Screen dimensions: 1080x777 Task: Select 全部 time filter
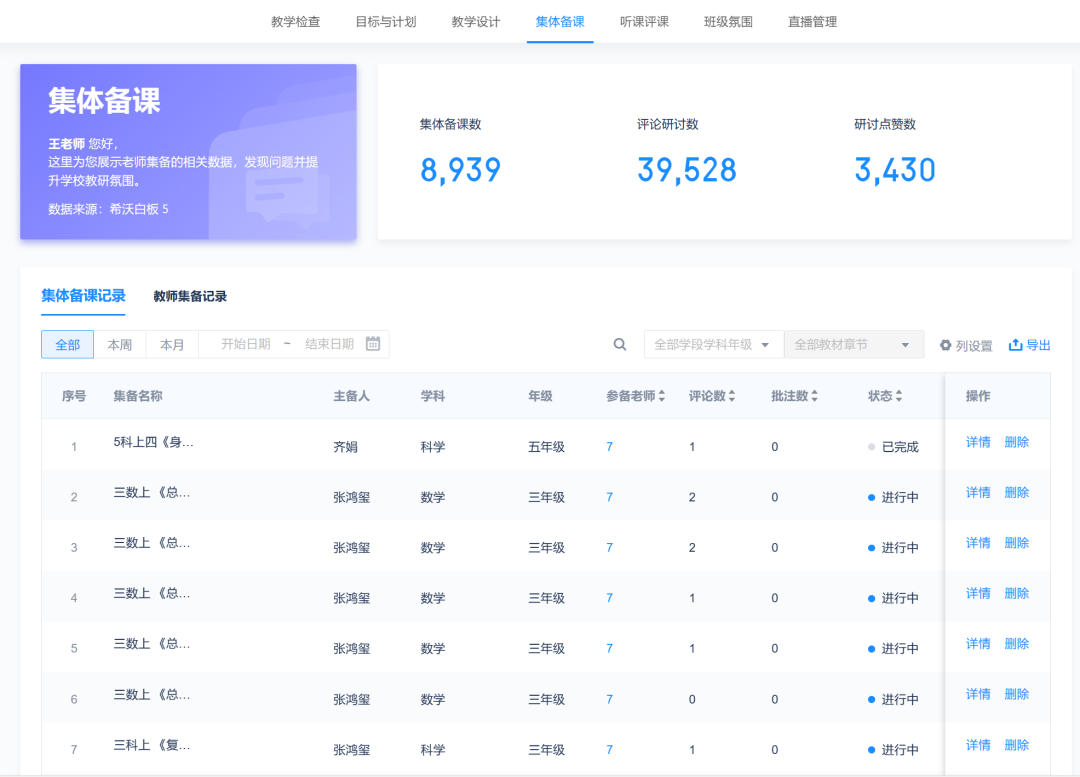point(68,344)
